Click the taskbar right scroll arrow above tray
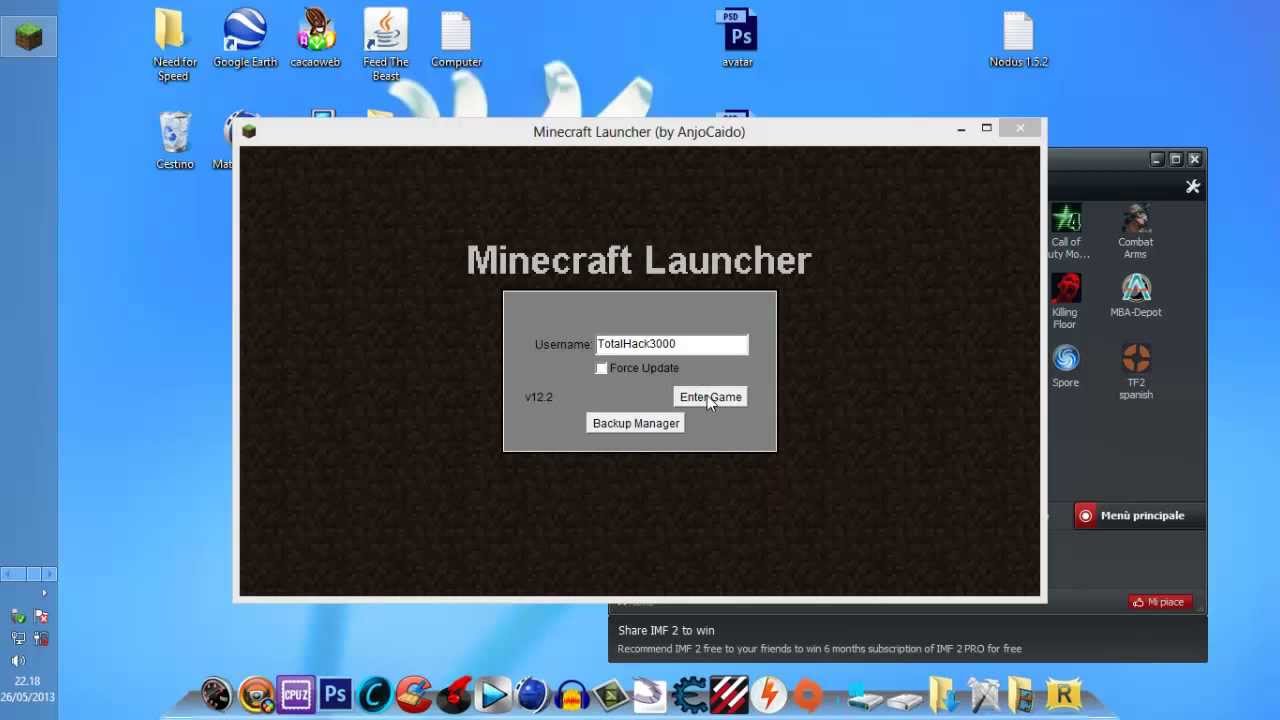 [49, 574]
